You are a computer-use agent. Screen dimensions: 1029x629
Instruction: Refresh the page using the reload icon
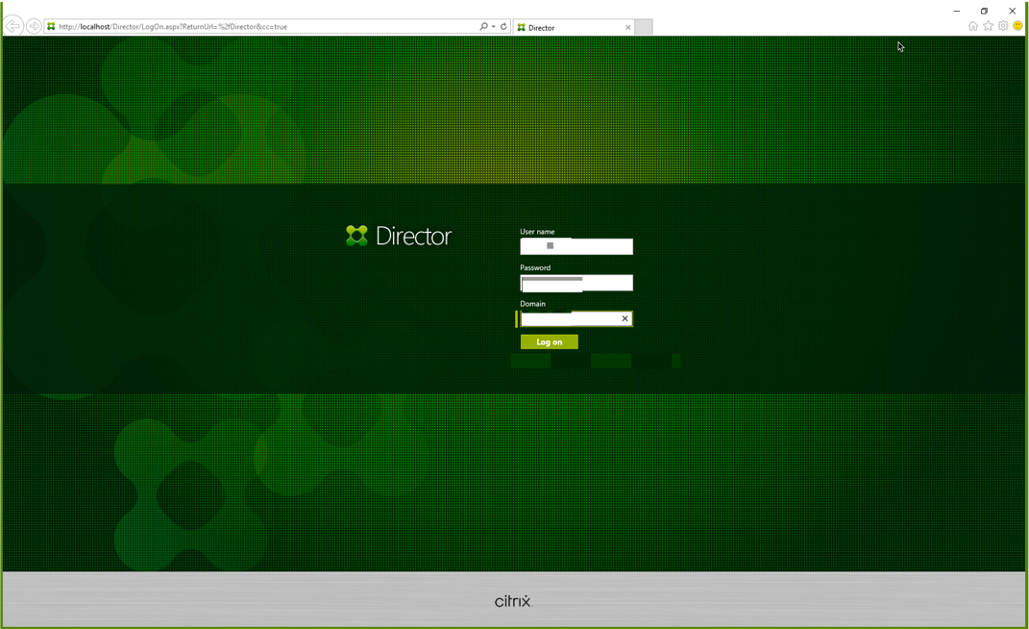504,27
